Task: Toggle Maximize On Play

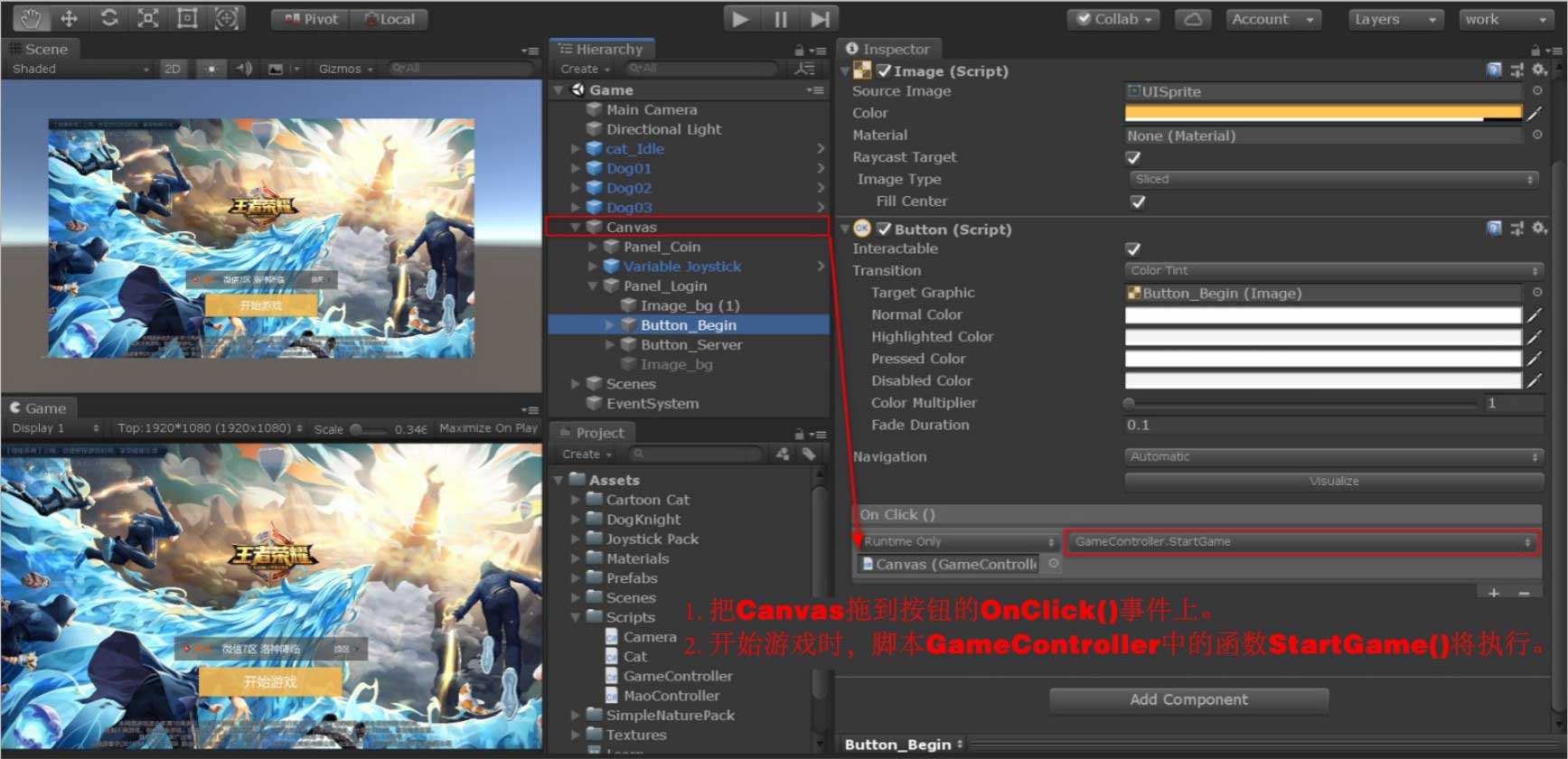Action: [x=488, y=428]
